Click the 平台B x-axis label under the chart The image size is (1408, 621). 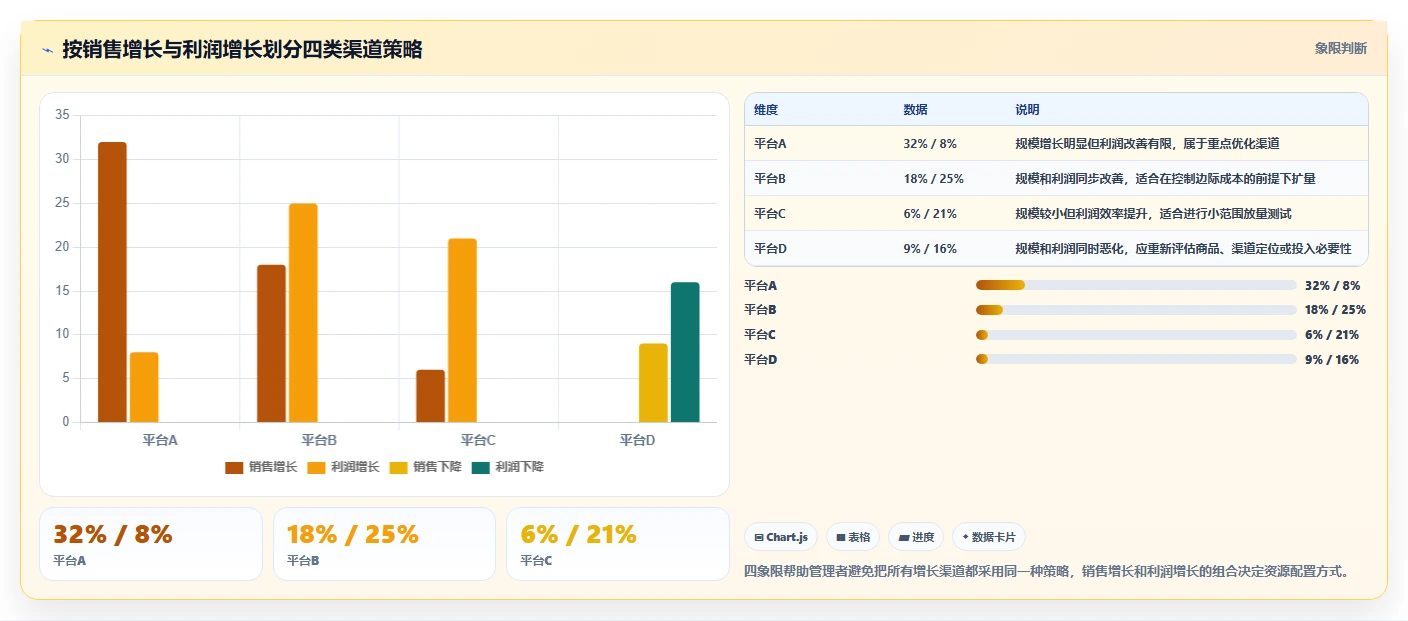319,440
